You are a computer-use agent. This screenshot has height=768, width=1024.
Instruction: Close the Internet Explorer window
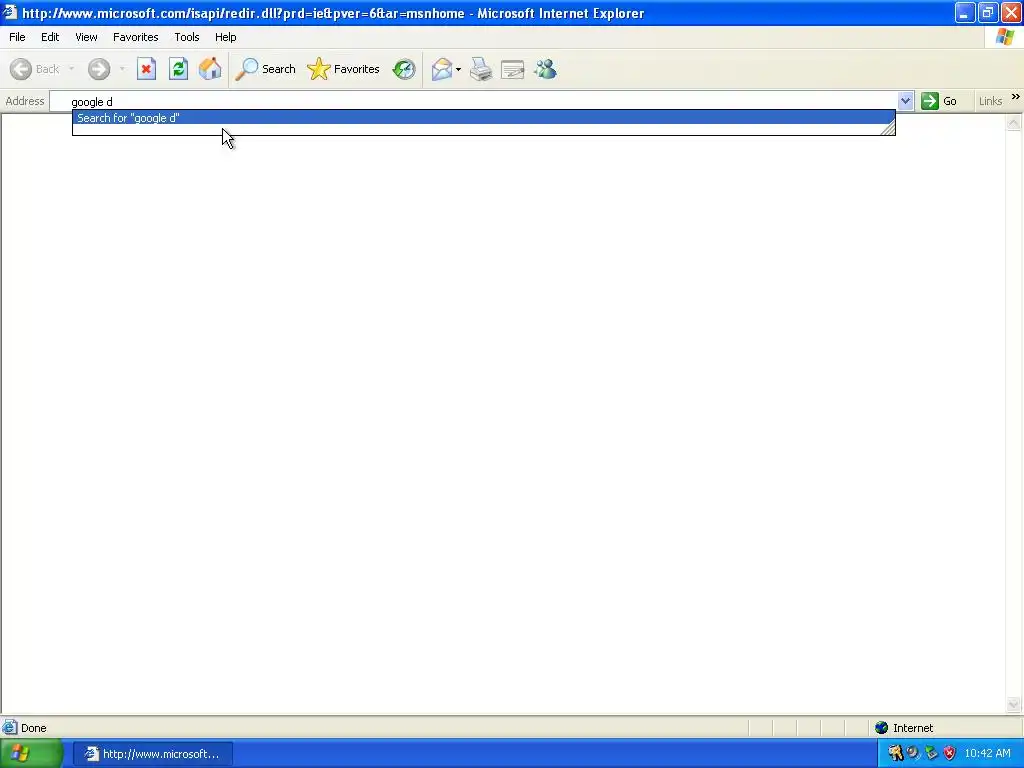pos(1011,12)
